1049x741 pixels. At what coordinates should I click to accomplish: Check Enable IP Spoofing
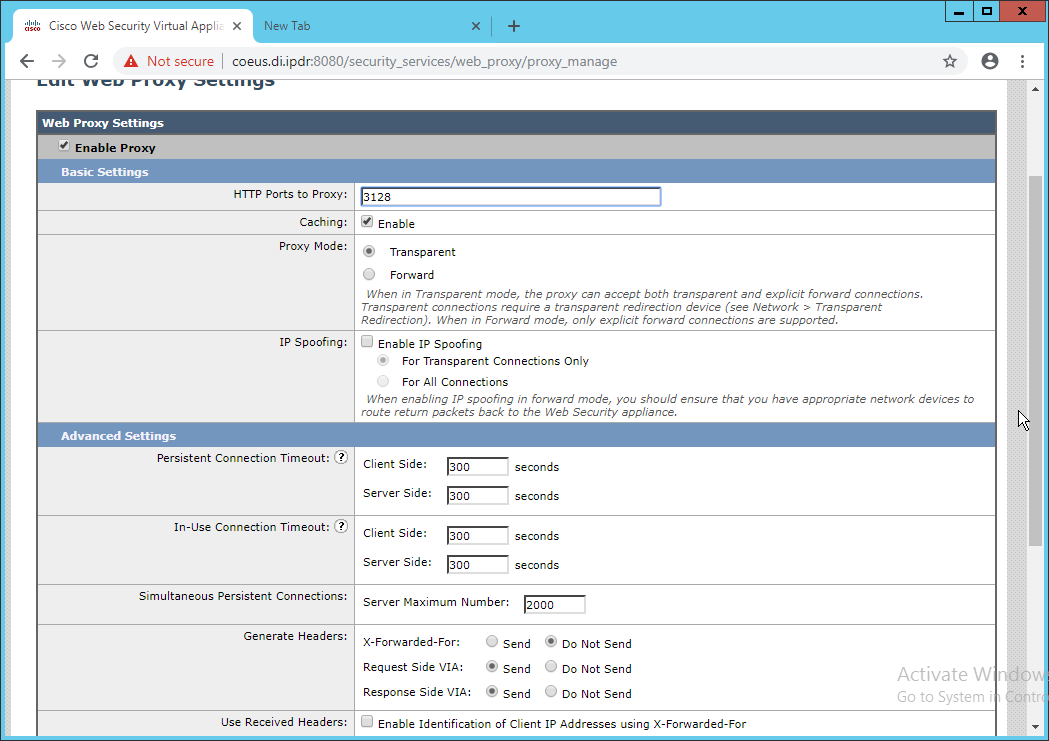click(367, 342)
